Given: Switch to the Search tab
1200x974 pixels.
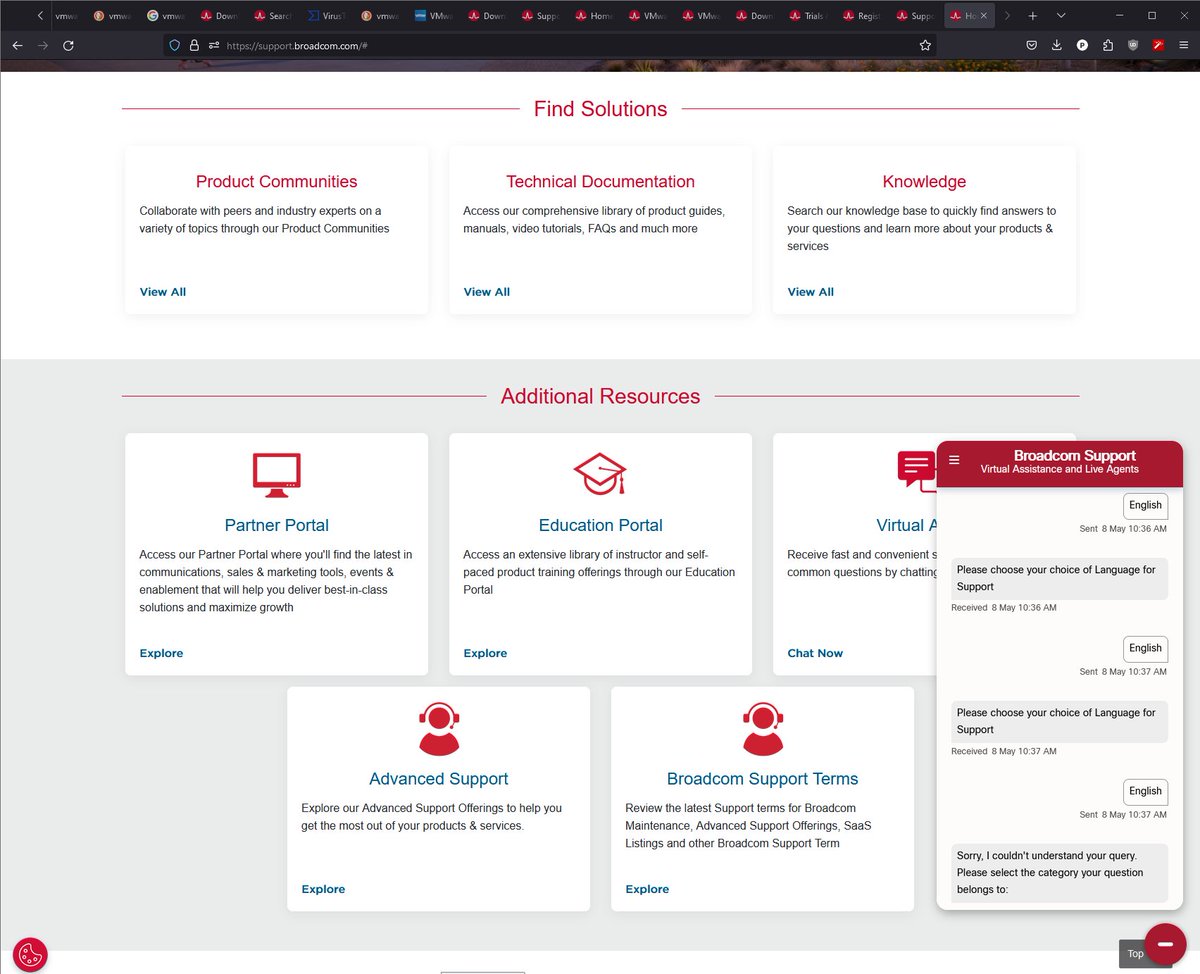Looking at the screenshot, I should tap(272, 16).
